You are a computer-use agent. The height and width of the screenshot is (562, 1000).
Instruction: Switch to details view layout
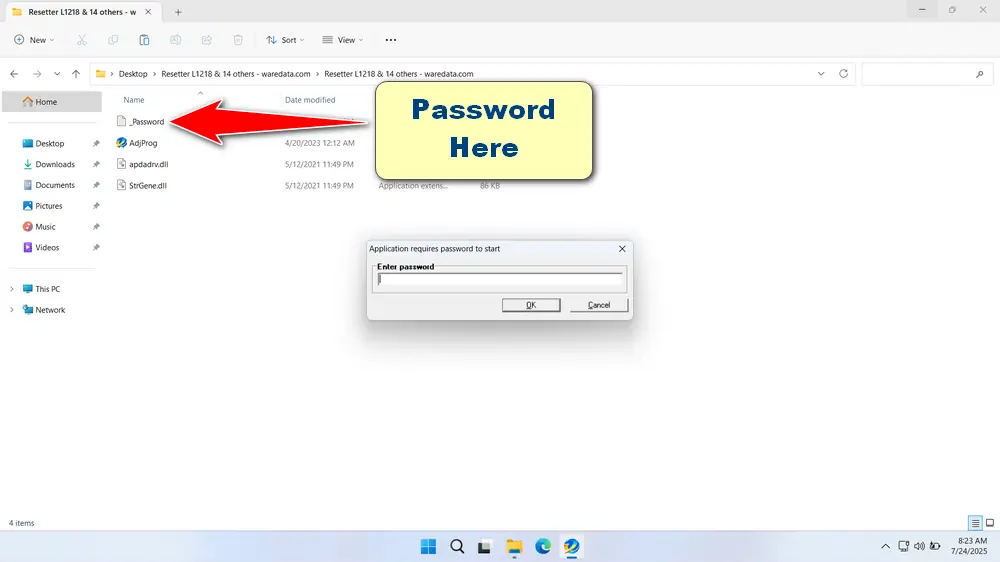click(x=975, y=523)
